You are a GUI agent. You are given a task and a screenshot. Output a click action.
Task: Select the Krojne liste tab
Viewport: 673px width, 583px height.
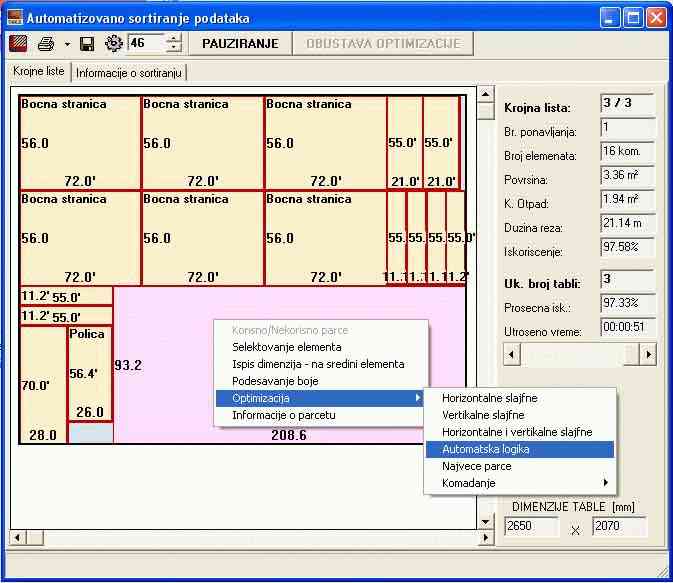(x=39, y=72)
